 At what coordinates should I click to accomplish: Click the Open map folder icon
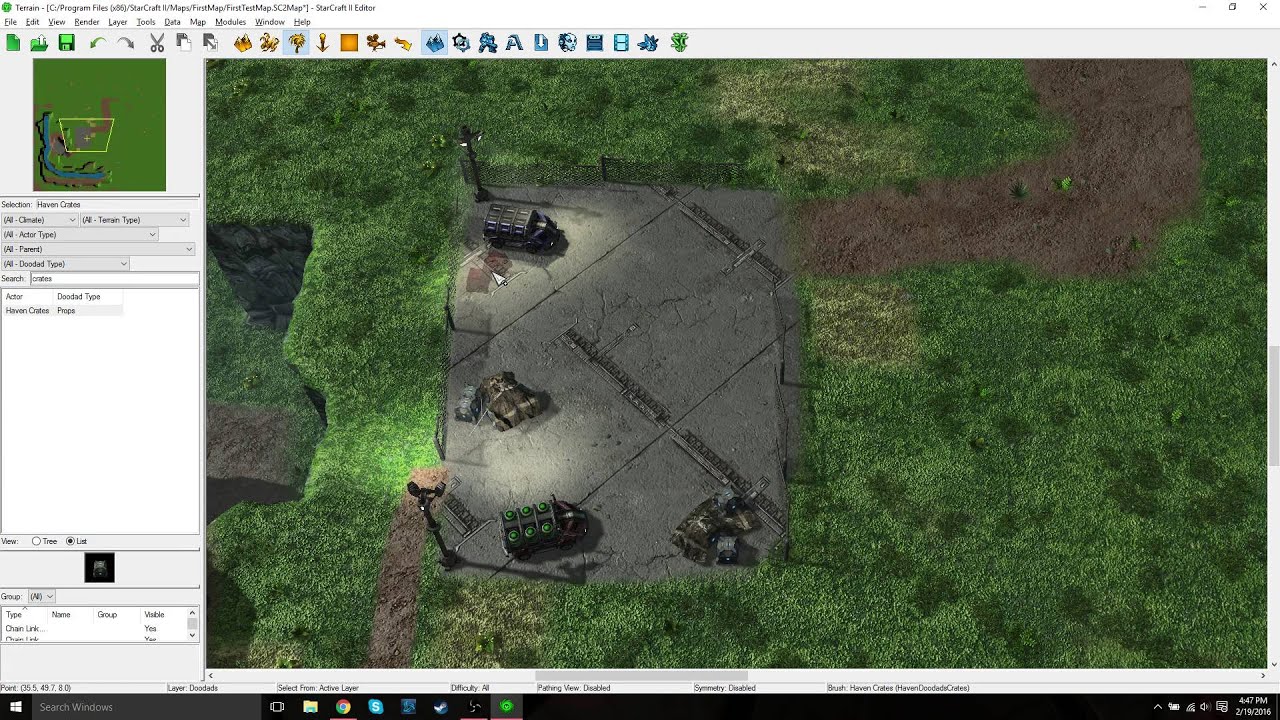point(39,43)
